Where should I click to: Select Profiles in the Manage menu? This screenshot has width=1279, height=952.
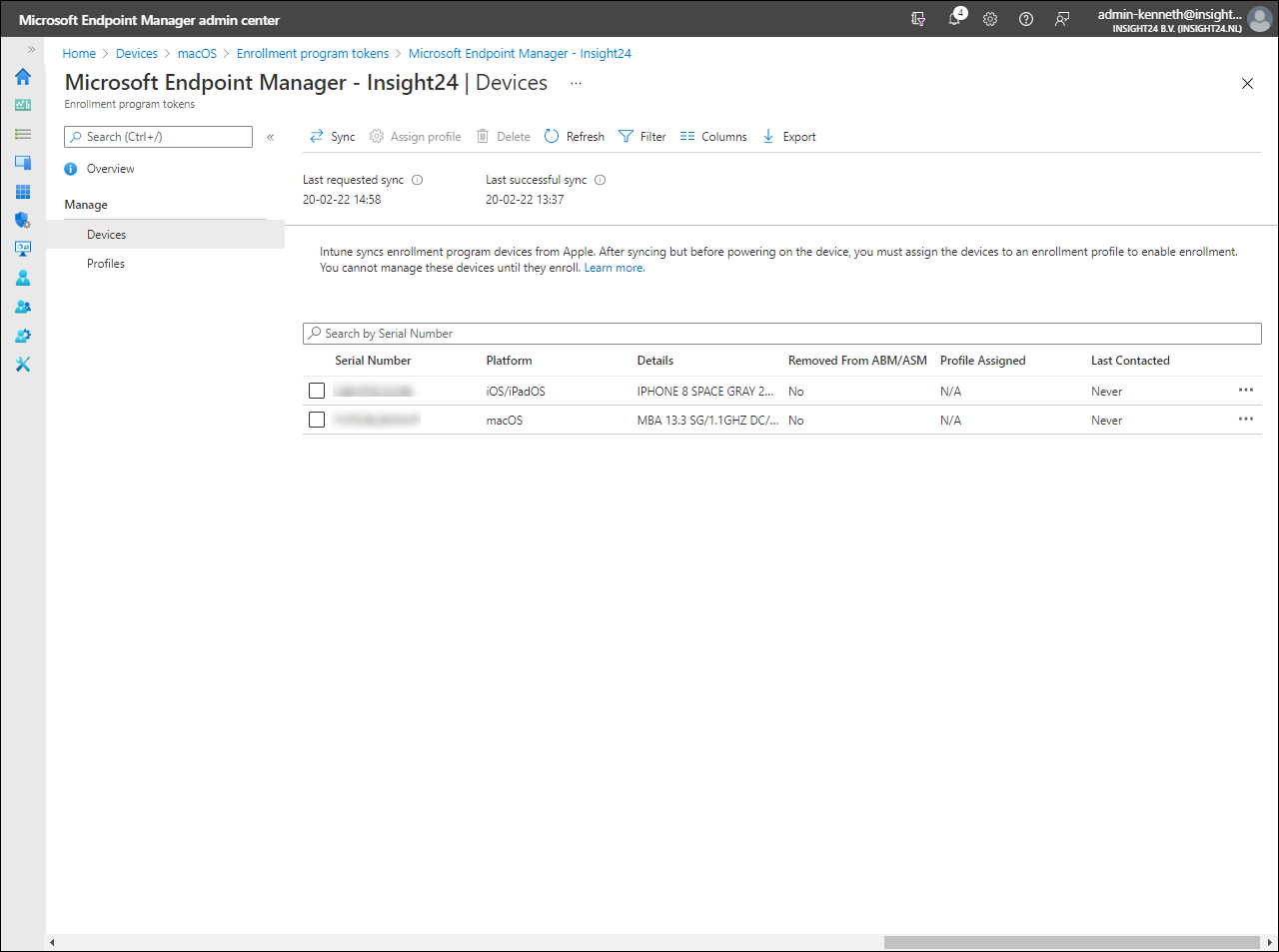[x=106, y=264]
